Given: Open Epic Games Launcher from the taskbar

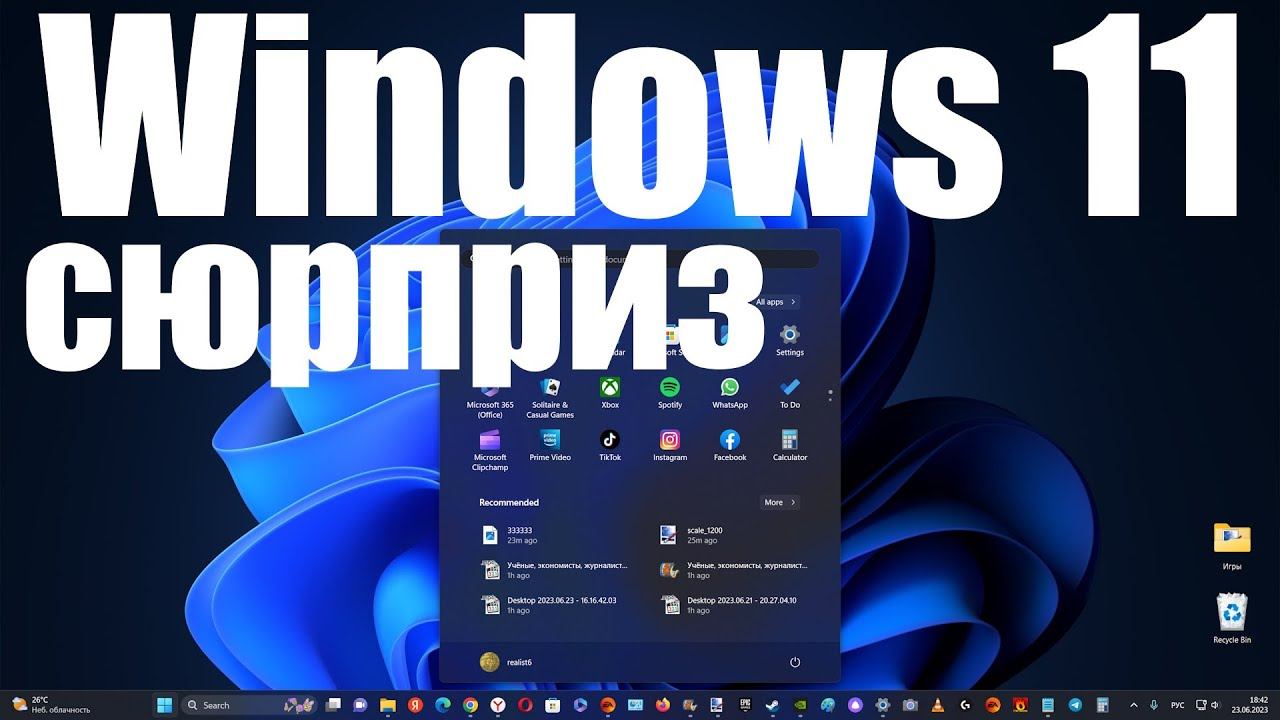Looking at the screenshot, I should pyautogui.click(x=745, y=705).
